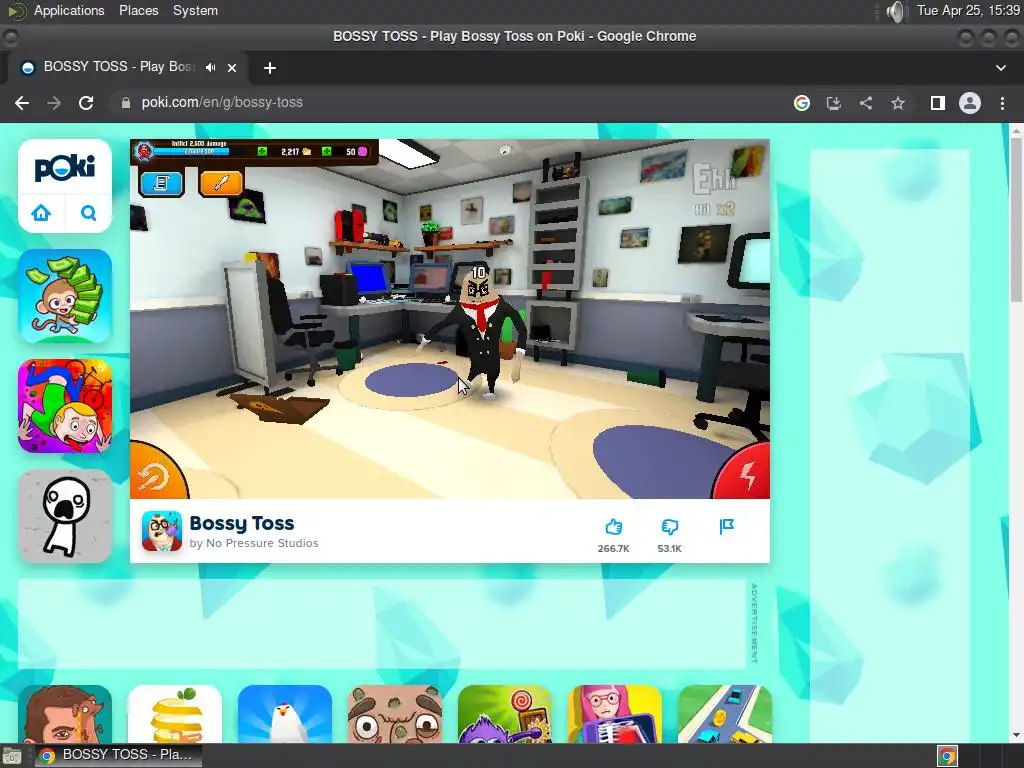Click the Poki logo
1024x768 pixels.
(65, 168)
